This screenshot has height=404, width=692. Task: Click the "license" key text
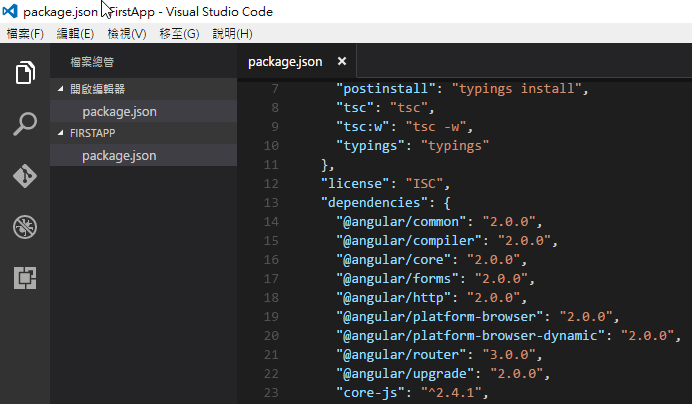(x=355, y=184)
